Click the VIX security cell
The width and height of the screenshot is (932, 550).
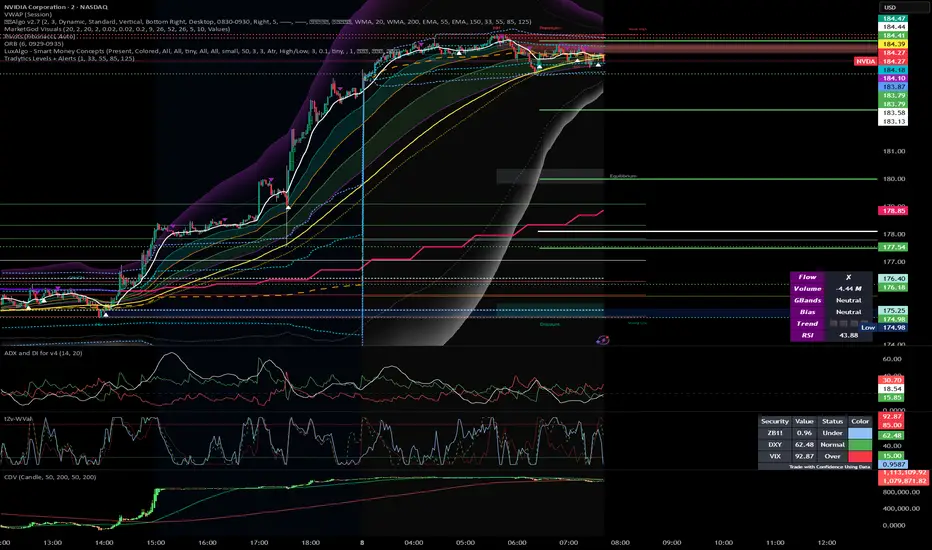point(774,456)
